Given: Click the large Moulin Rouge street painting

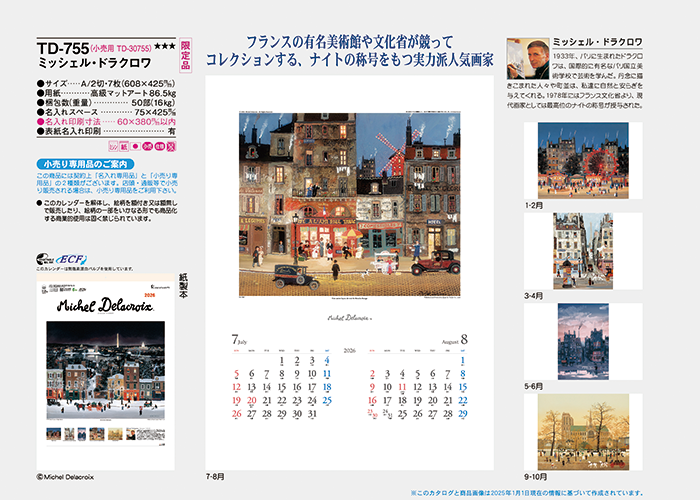Looking at the screenshot, I should tap(349, 204).
